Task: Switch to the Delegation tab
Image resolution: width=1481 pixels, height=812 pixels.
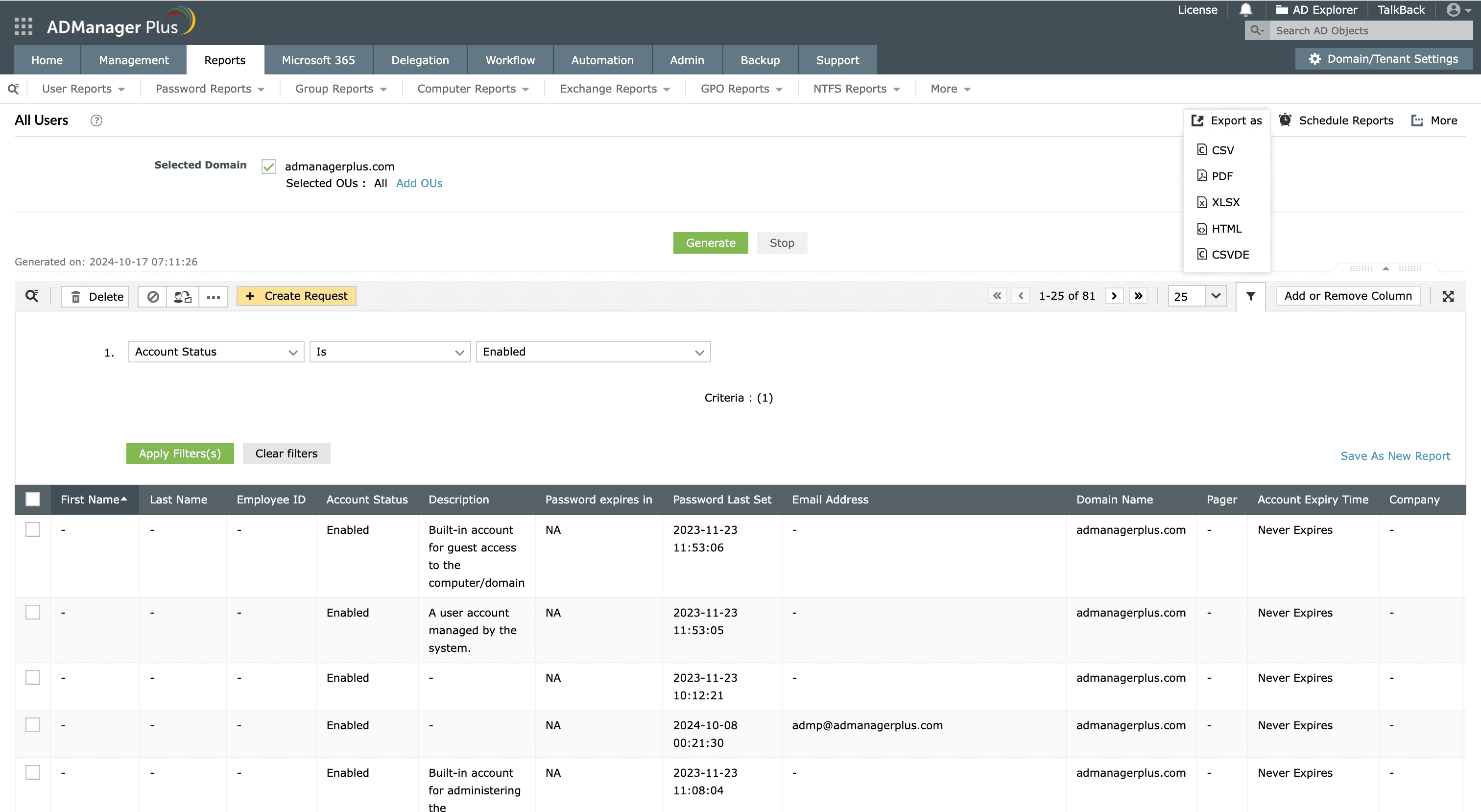Action: pos(420,60)
